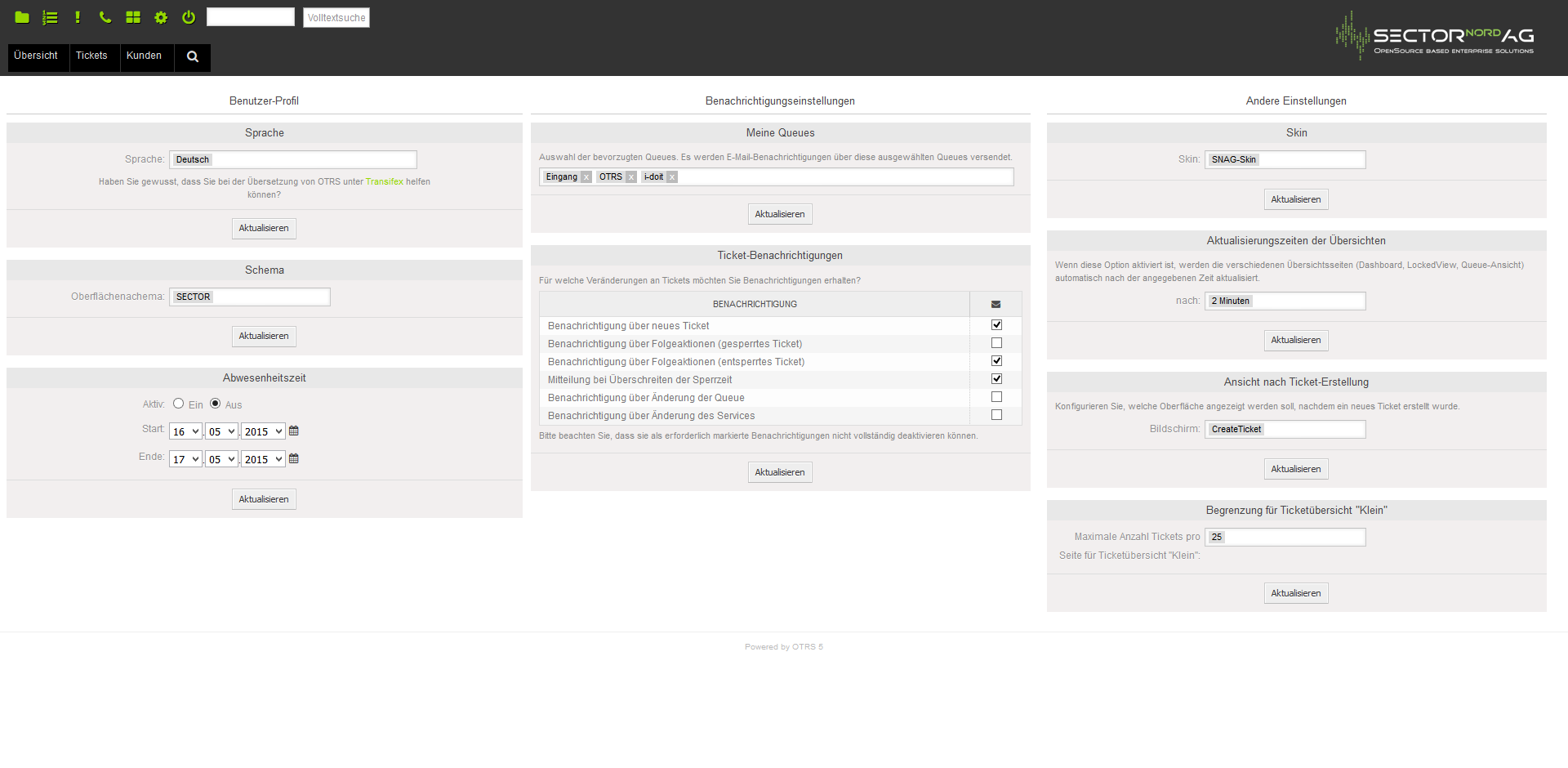This screenshot has height=768, width=1568.
Task: Click the green phone icon
Action: 105,17
